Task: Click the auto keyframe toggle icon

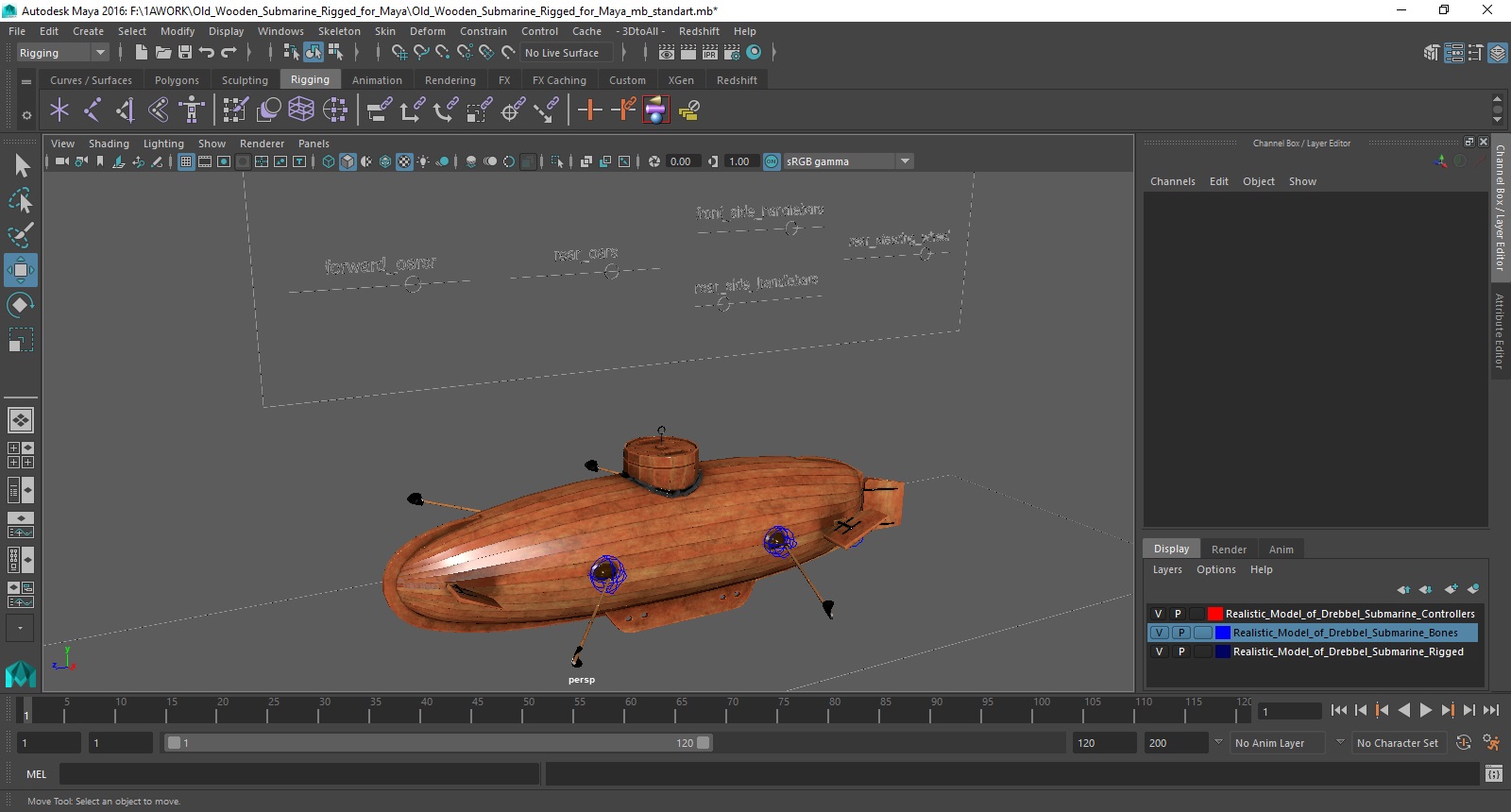Action: 1464,743
